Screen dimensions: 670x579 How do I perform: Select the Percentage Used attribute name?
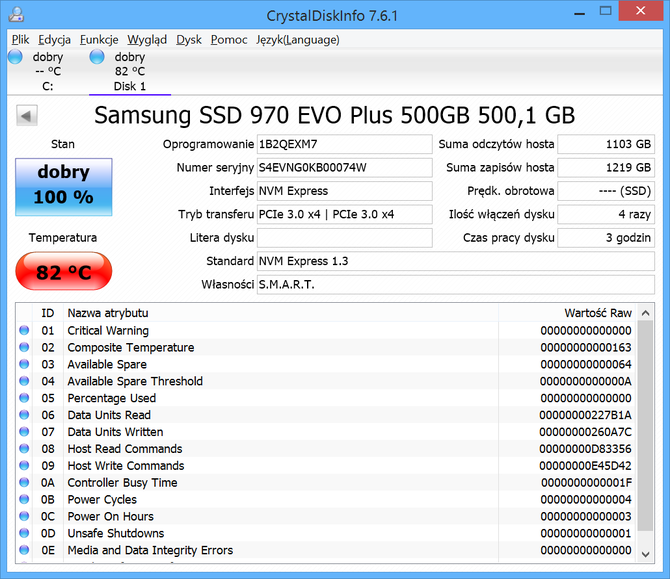[x=112, y=398]
